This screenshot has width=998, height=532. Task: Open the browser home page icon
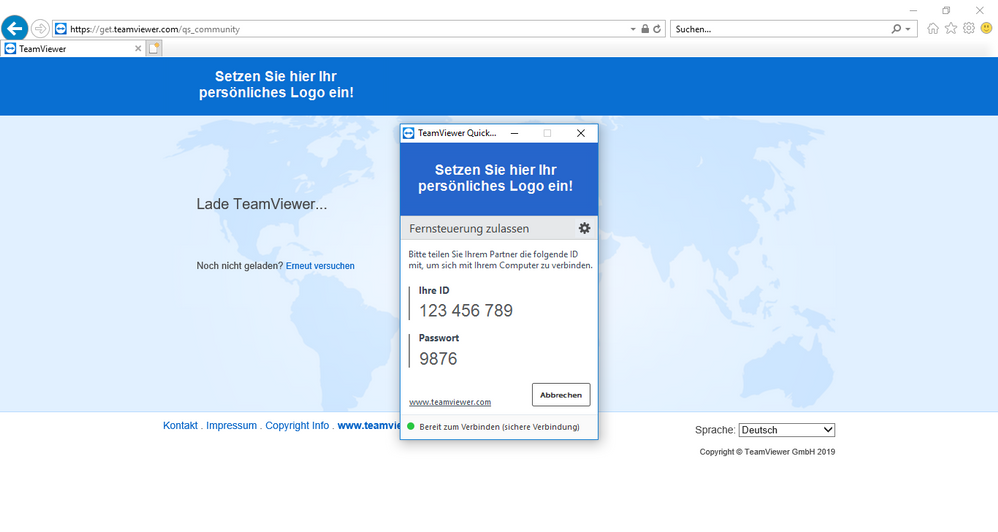pyautogui.click(x=932, y=28)
